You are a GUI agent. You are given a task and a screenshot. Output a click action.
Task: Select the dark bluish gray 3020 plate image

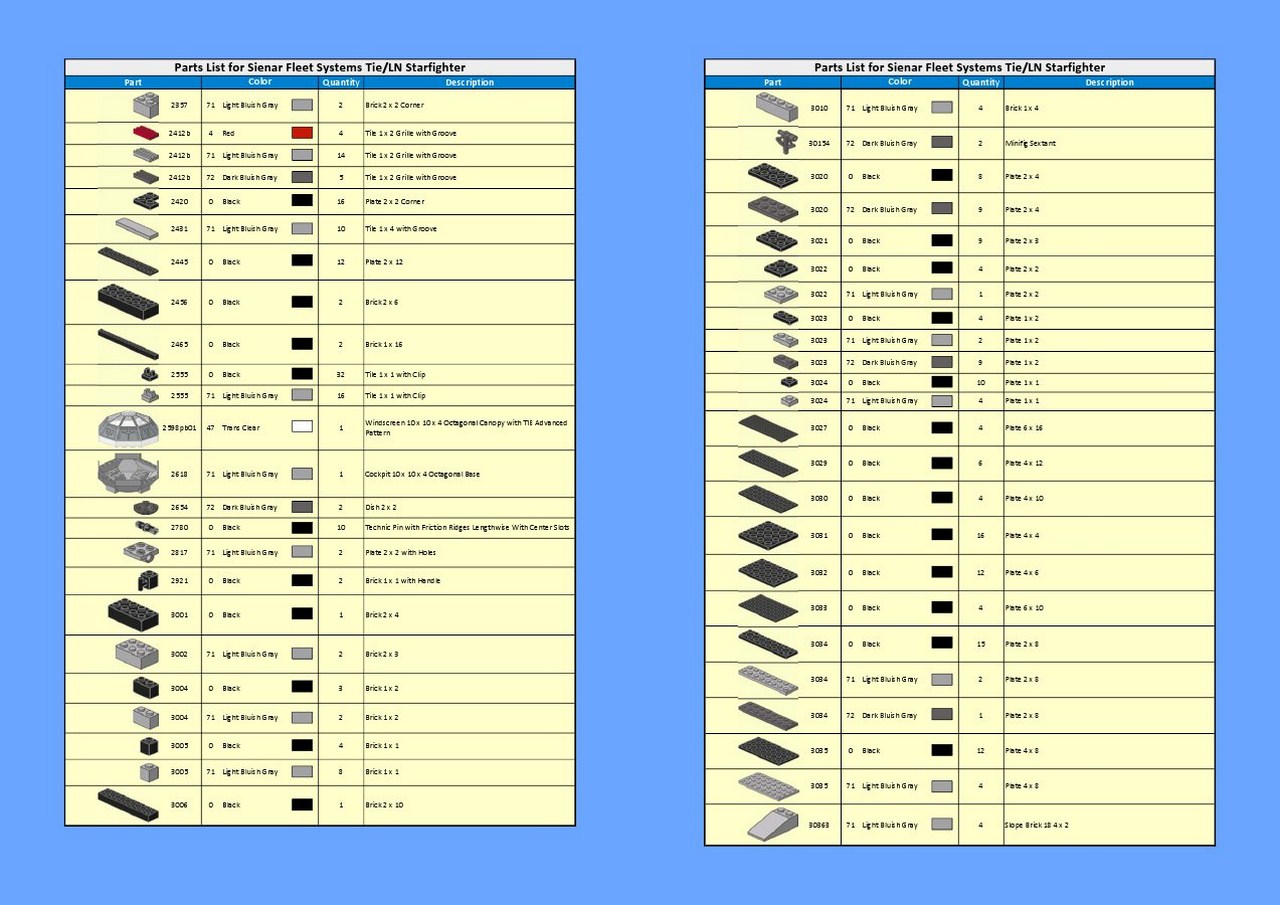click(773, 209)
